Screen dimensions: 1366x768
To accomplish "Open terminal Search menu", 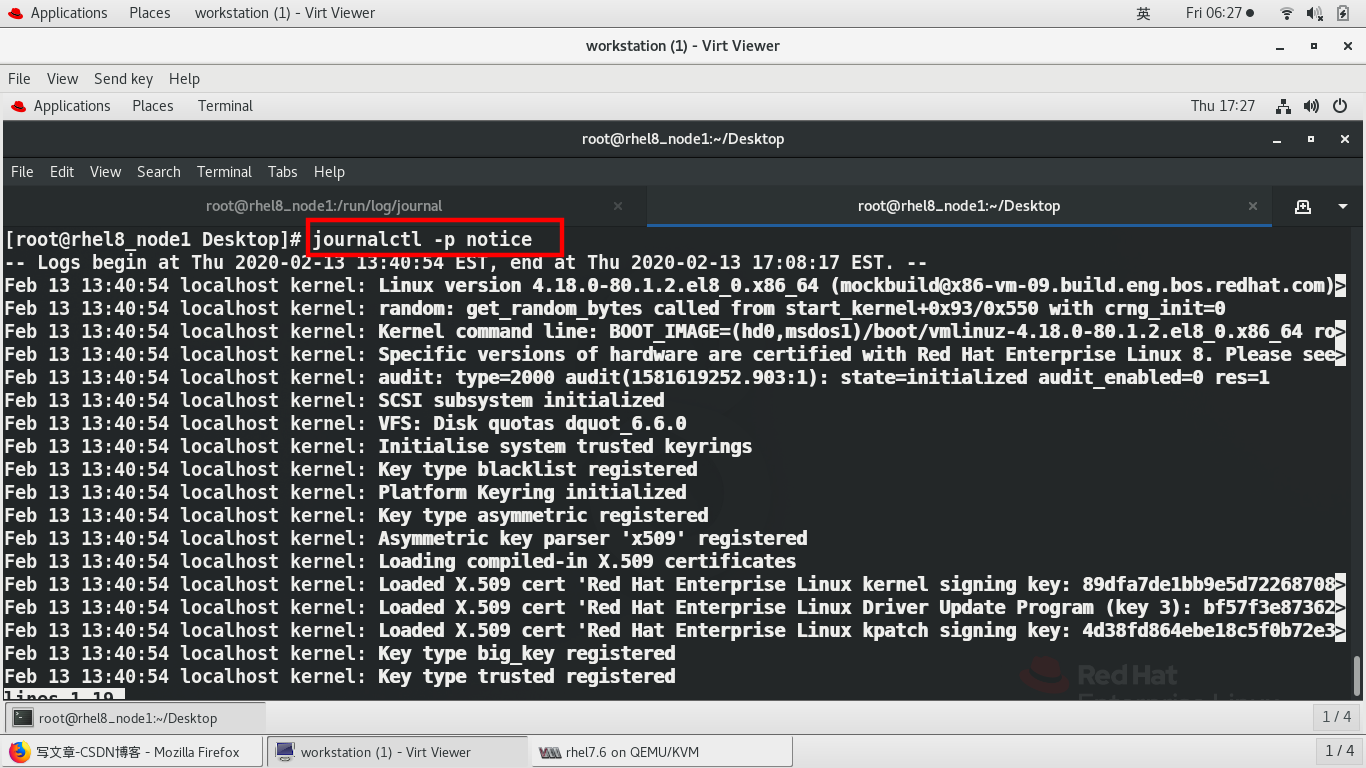I will (x=159, y=172).
